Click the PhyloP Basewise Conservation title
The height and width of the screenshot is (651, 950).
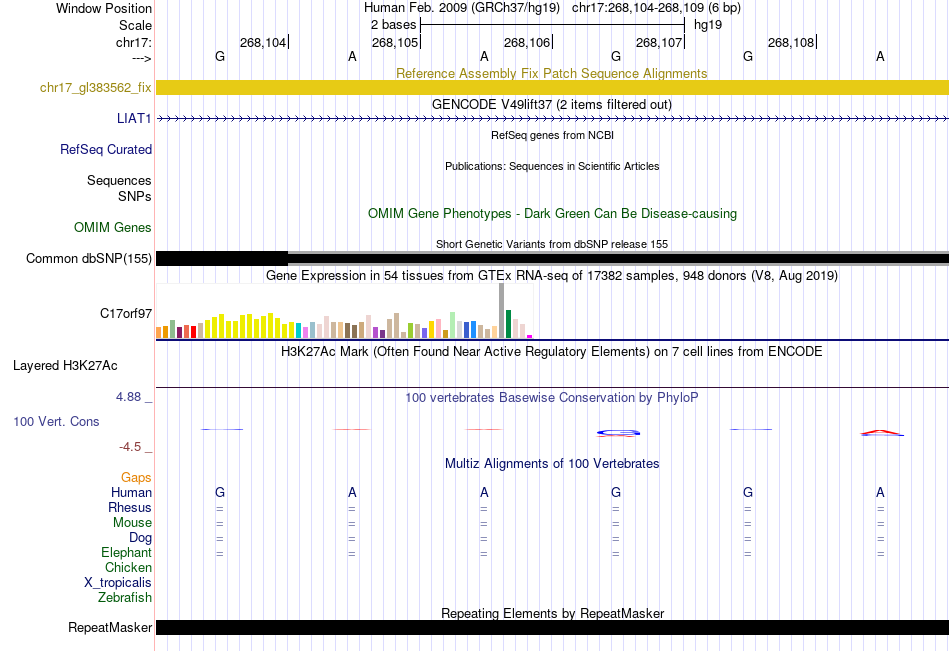(551, 398)
